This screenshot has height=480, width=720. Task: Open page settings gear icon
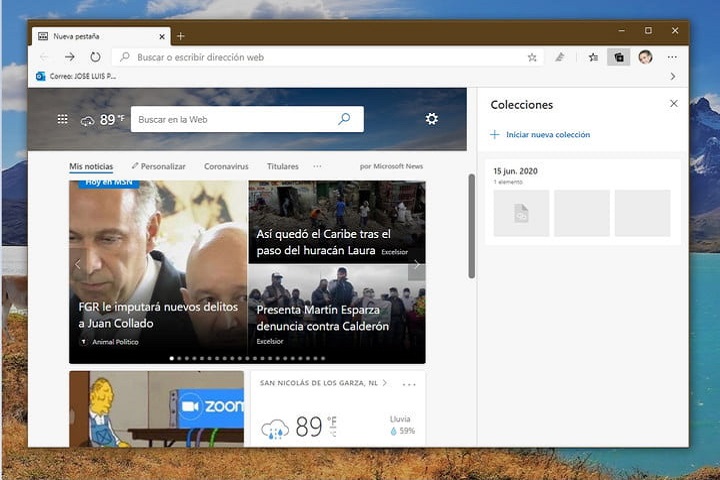pos(431,119)
